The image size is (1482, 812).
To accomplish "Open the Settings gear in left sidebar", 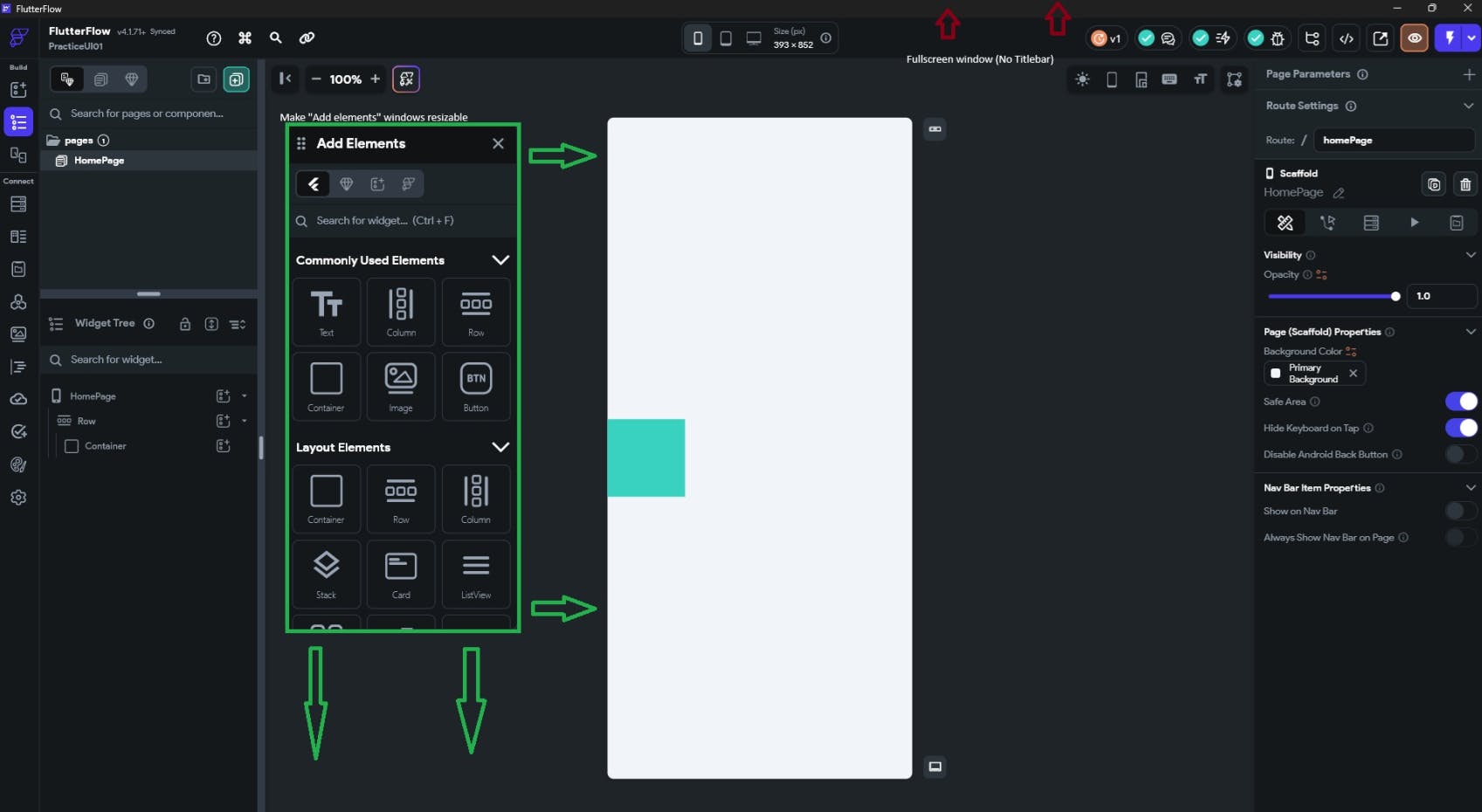I will (x=18, y=497).
